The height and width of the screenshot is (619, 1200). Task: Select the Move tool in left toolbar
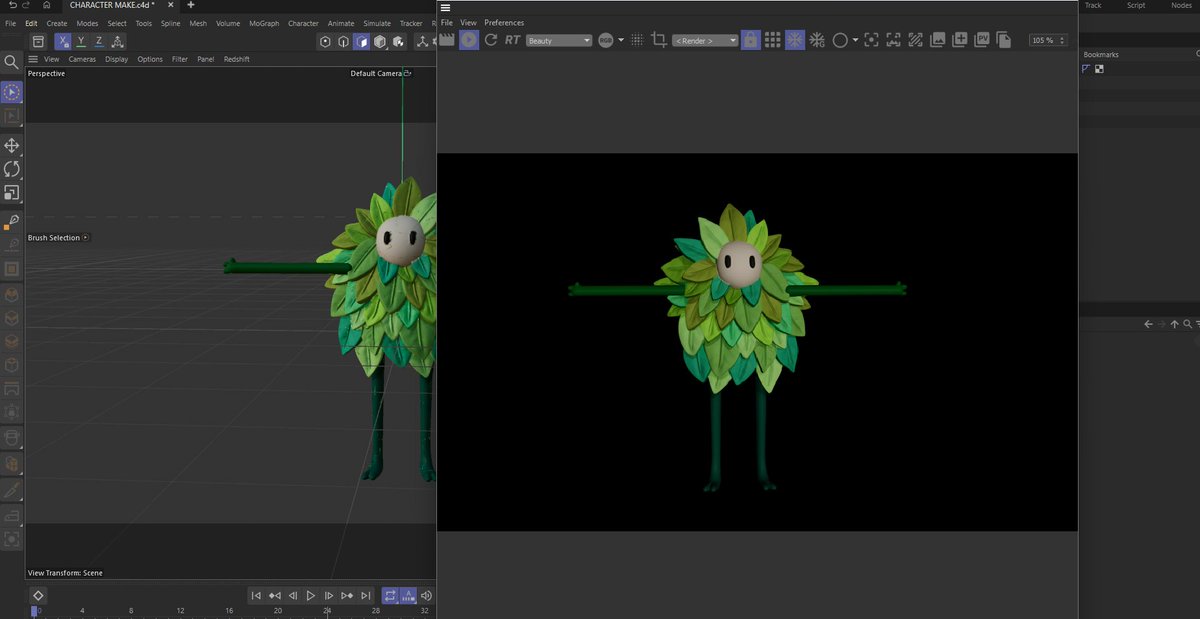pyautogui.click(x=12, y=146)
